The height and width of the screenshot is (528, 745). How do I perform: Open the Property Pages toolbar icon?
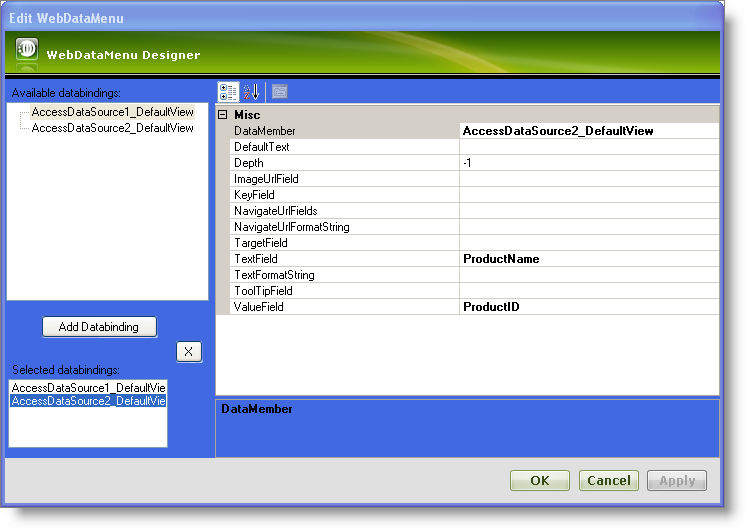(x=280, y=91)
